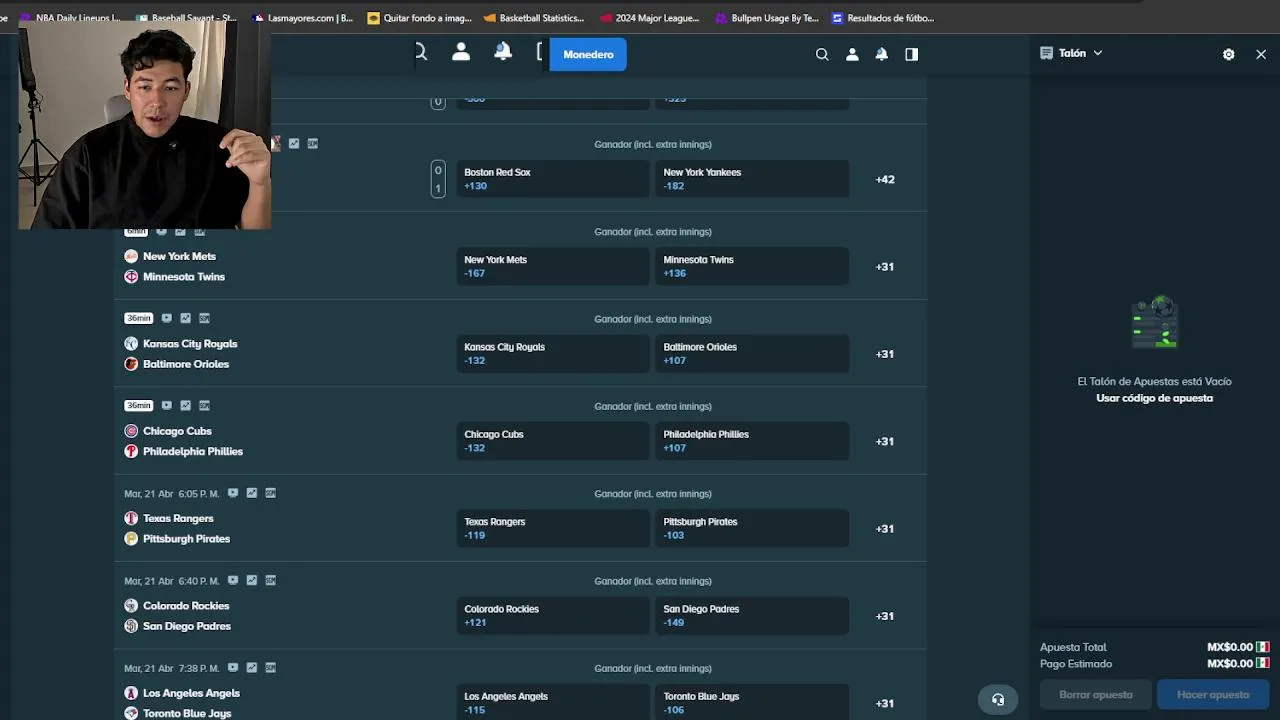Open live stream icon for Kansas City Royals game
The width and height of the screenshot is (1280, 720).
click(x=166, y=318)
